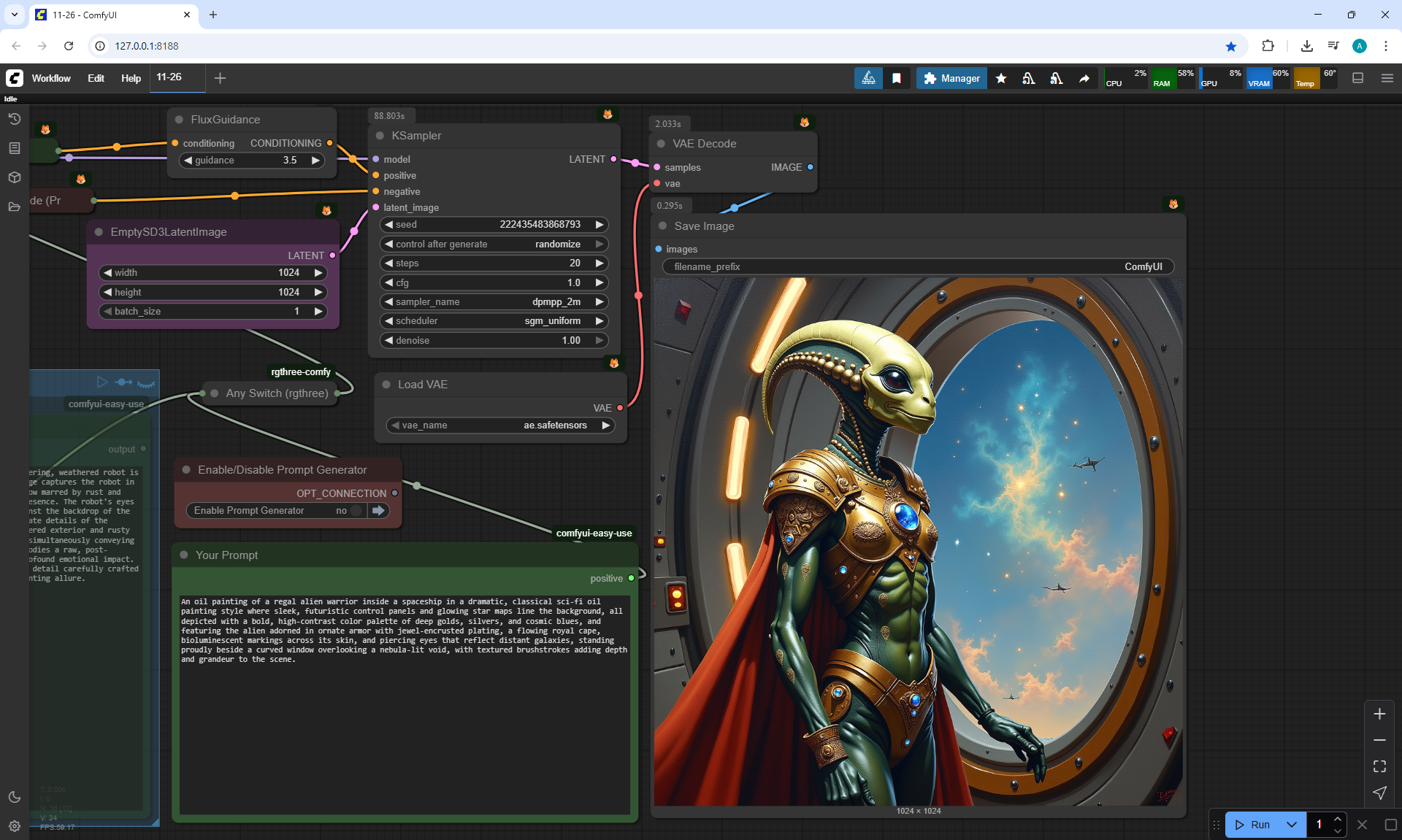Click the star icon next to Manager
The height and width of the screenshot is (840, 1402).
coord(1001,78)
